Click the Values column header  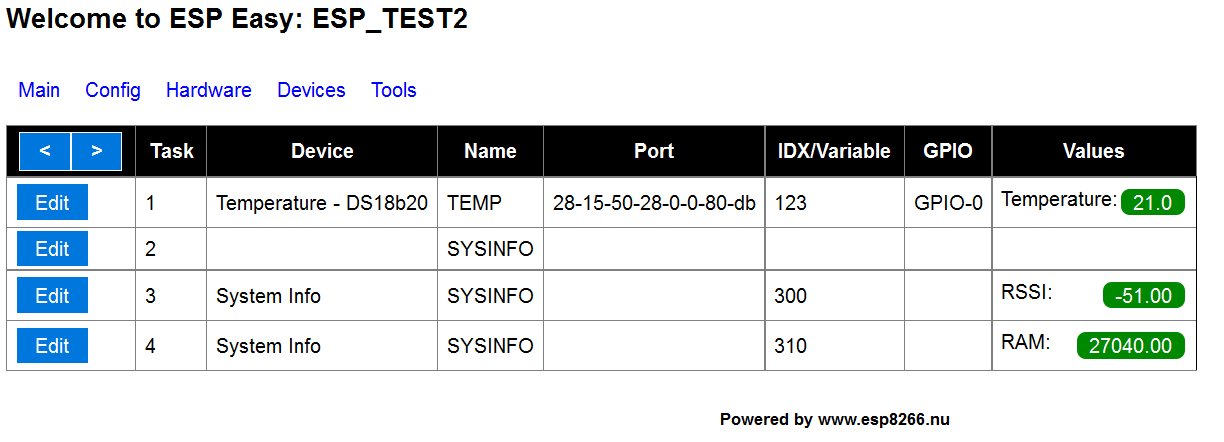[1093, 151]
